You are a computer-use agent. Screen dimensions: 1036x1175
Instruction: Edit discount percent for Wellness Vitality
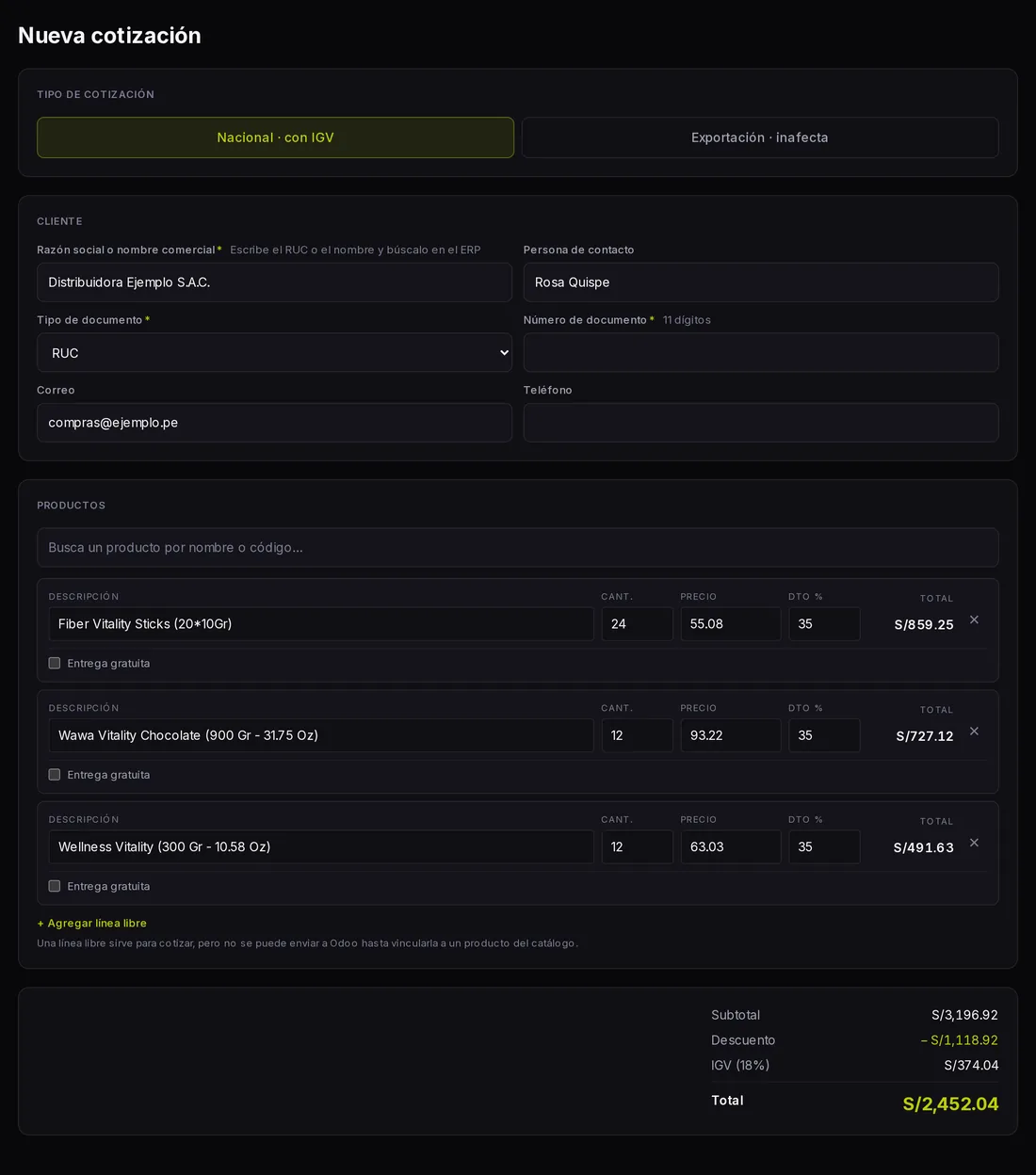pyautogui.click(x=824, y=847)
